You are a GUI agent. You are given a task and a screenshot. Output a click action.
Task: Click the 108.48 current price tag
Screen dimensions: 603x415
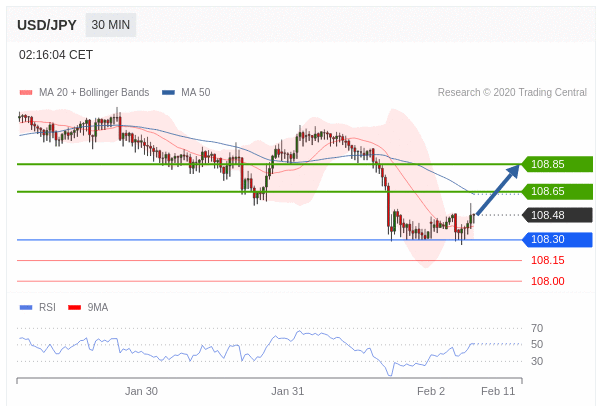(558, 215)
